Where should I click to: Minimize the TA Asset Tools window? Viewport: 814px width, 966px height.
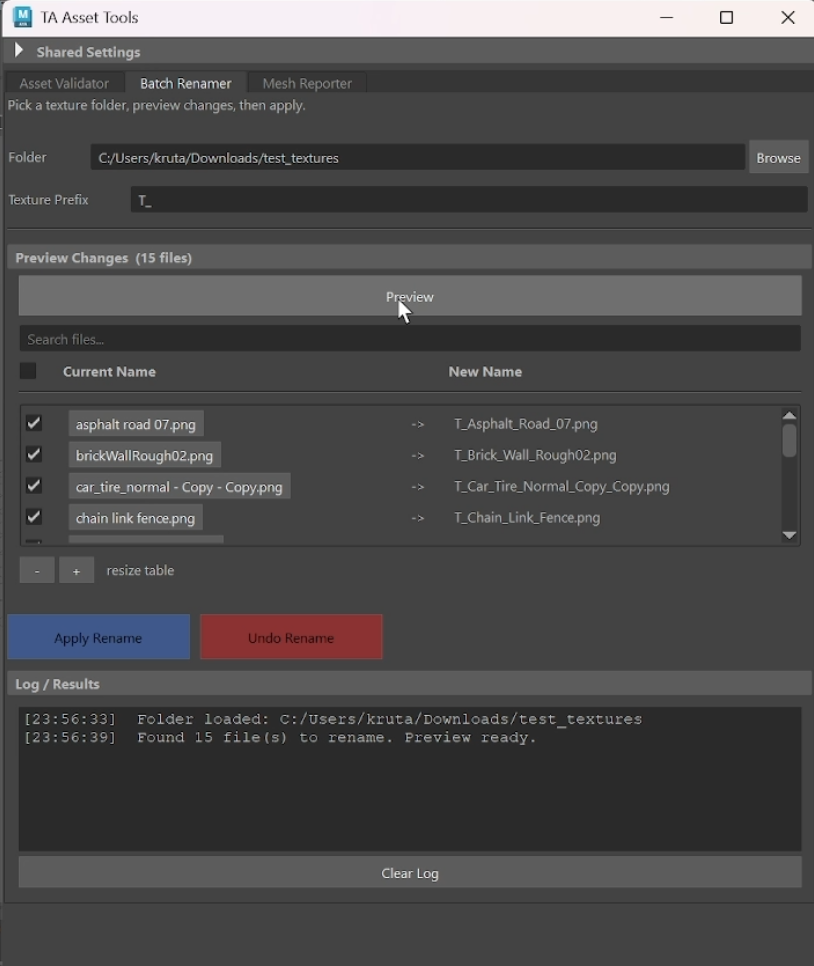tap(666, 17)
